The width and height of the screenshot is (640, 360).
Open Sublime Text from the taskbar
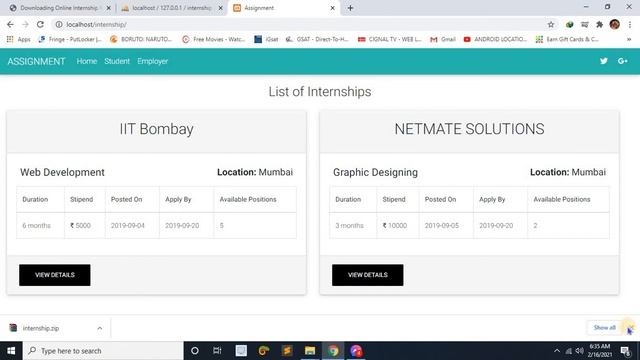click(287, 351)
